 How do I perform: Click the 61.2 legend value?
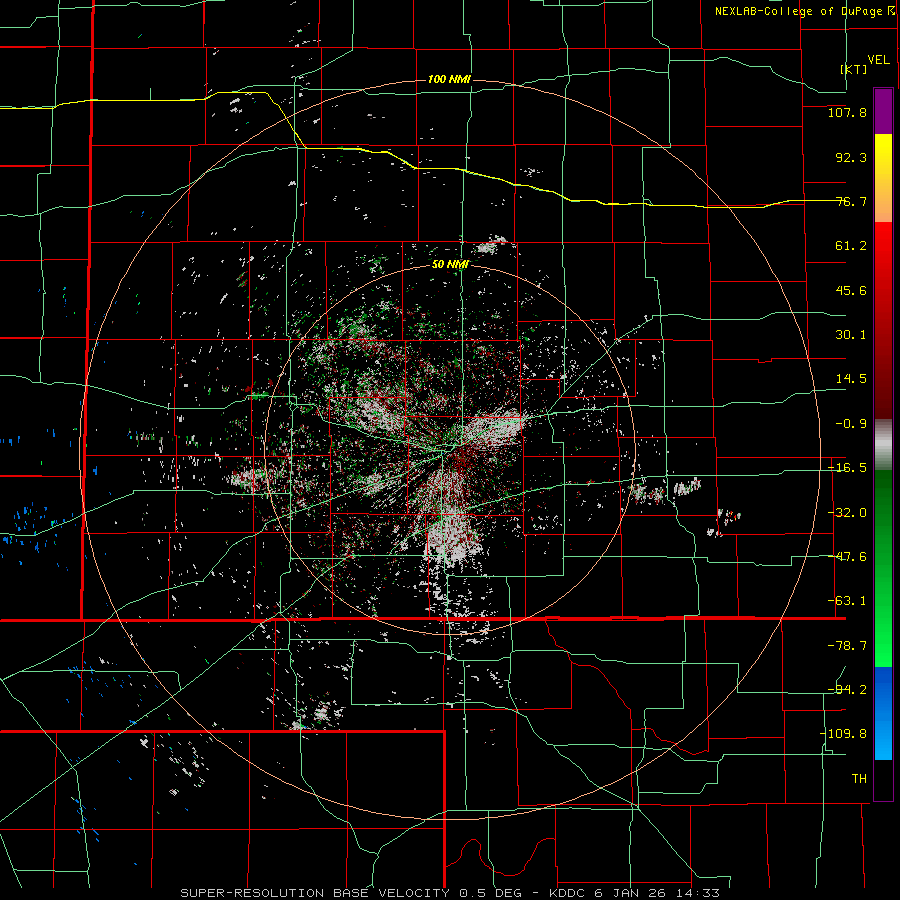pos(851,246)
